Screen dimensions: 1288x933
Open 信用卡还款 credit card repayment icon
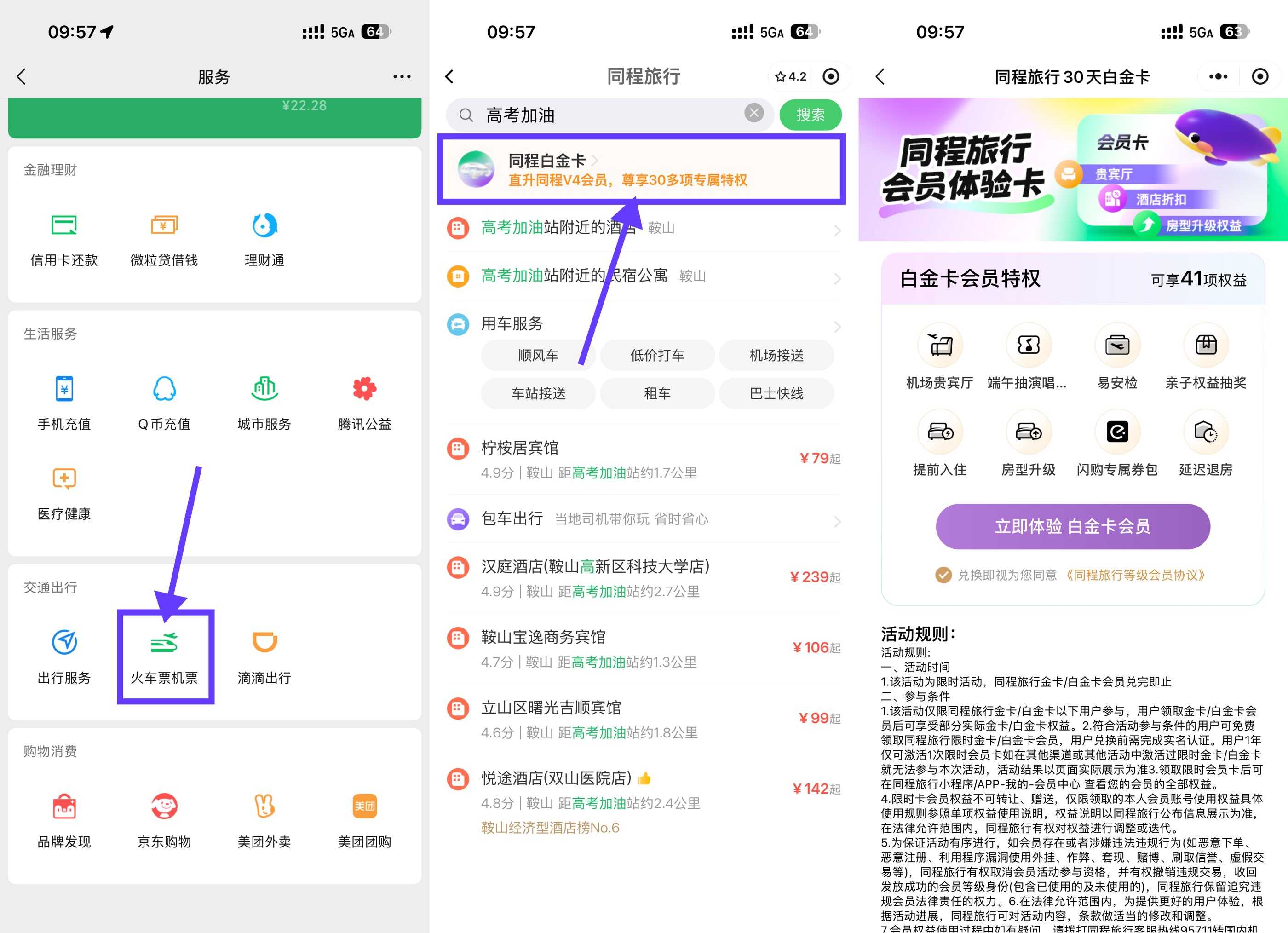pyautogui.click(x=64, y=226)
